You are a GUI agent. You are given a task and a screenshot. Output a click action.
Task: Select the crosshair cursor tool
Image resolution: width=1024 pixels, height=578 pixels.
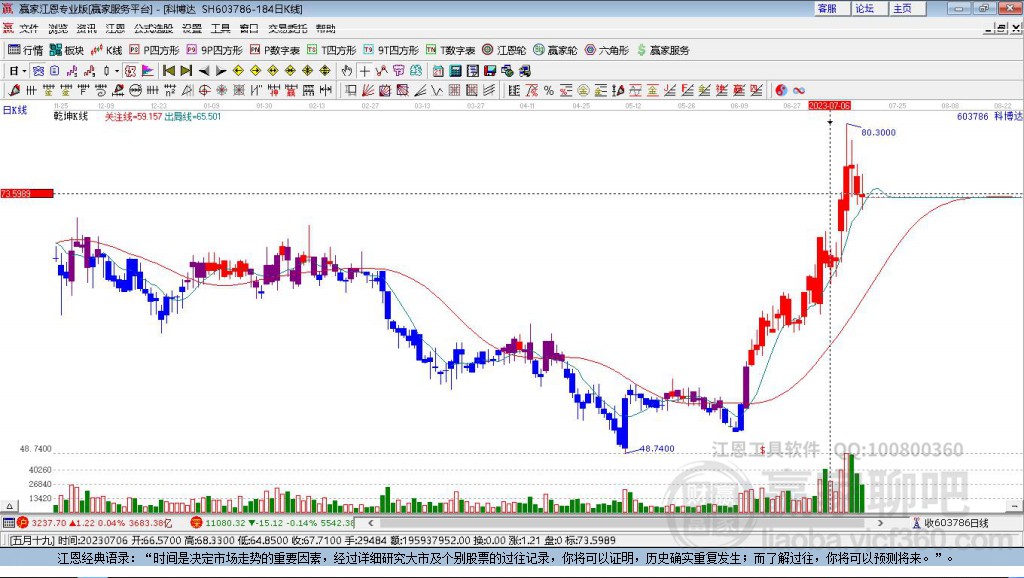pyautogui.click(x=364, y=71)
